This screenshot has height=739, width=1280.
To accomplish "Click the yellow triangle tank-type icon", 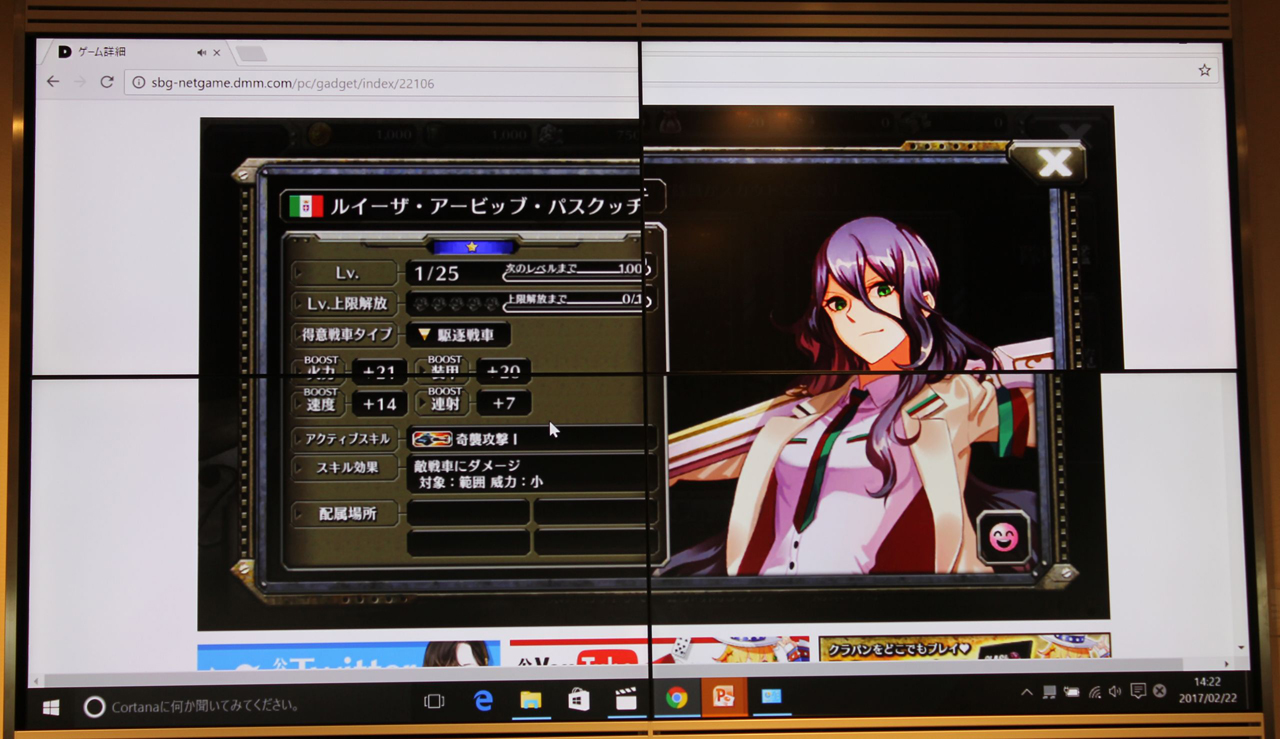I will pyautogui.click(x=425, y=335).
